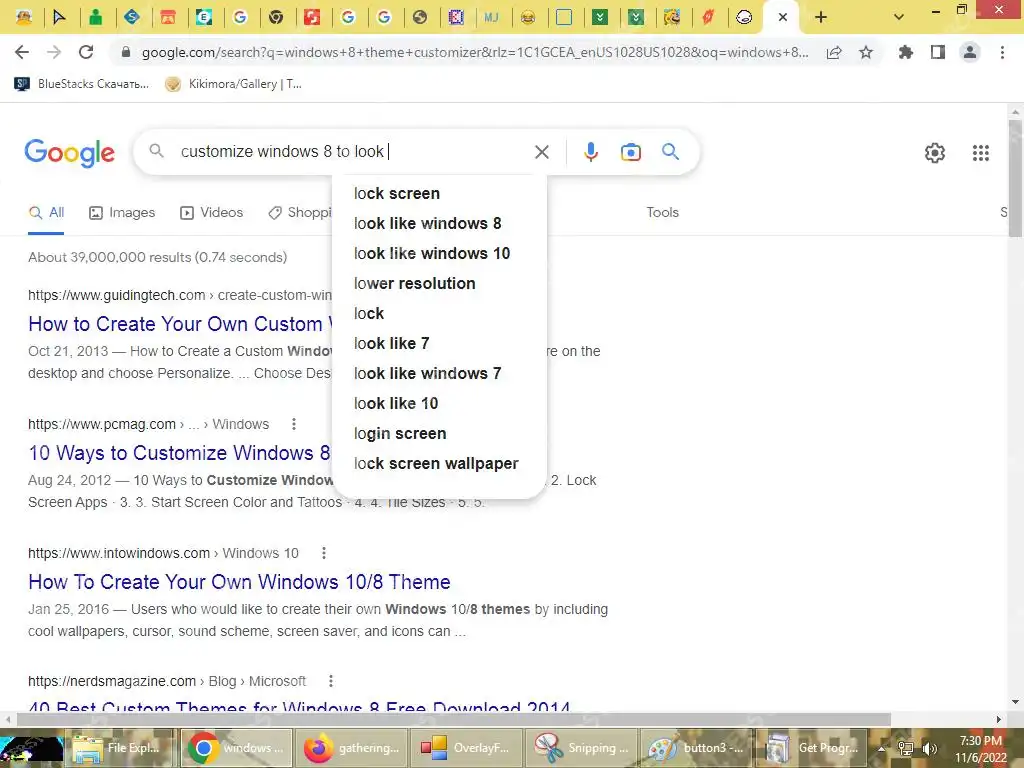Image resolution: width=1024 pixels, height=768 pixels.
Task: Go back to the previous page
Action: point(22,52)
